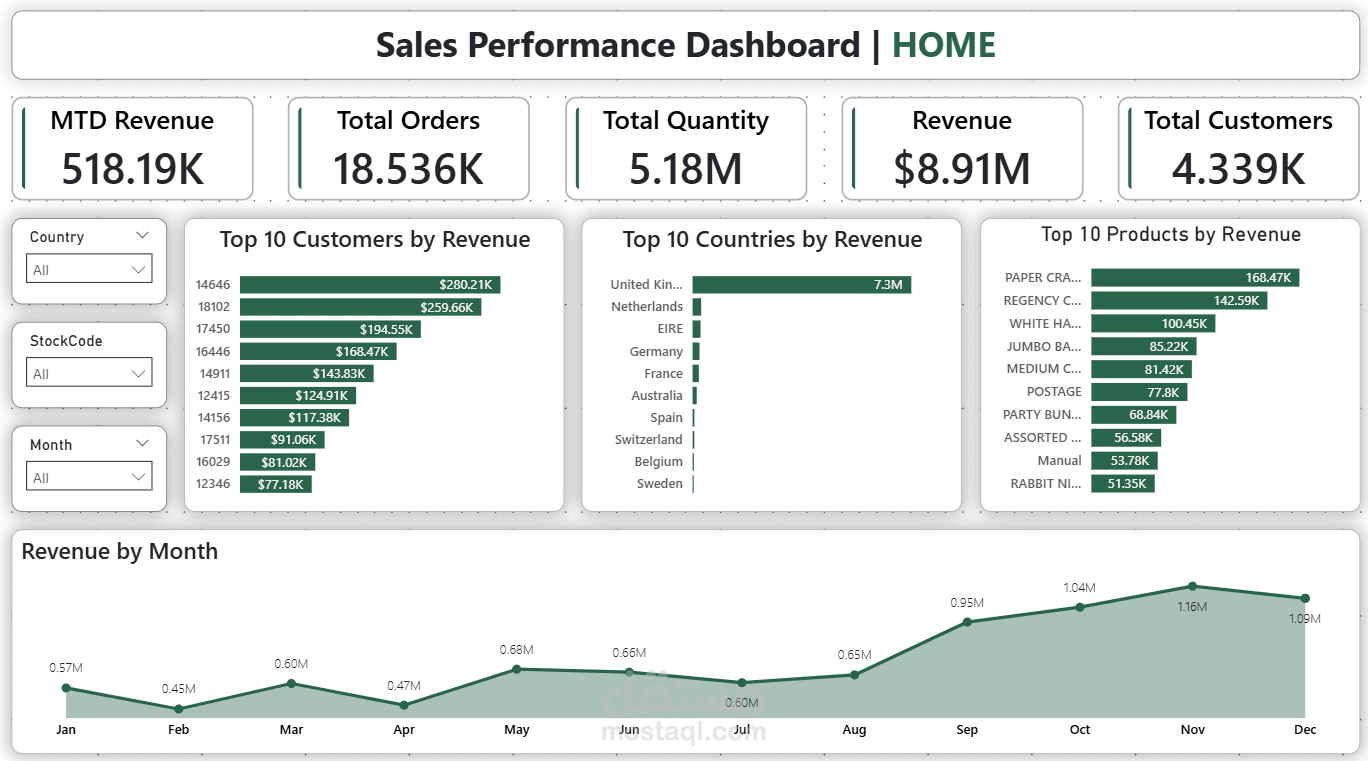Image resolution: width=1368 pixels, height=761 pixels.
Task: Click the United Kingdom bar in countries chart
Action: [x=800, y=284]
